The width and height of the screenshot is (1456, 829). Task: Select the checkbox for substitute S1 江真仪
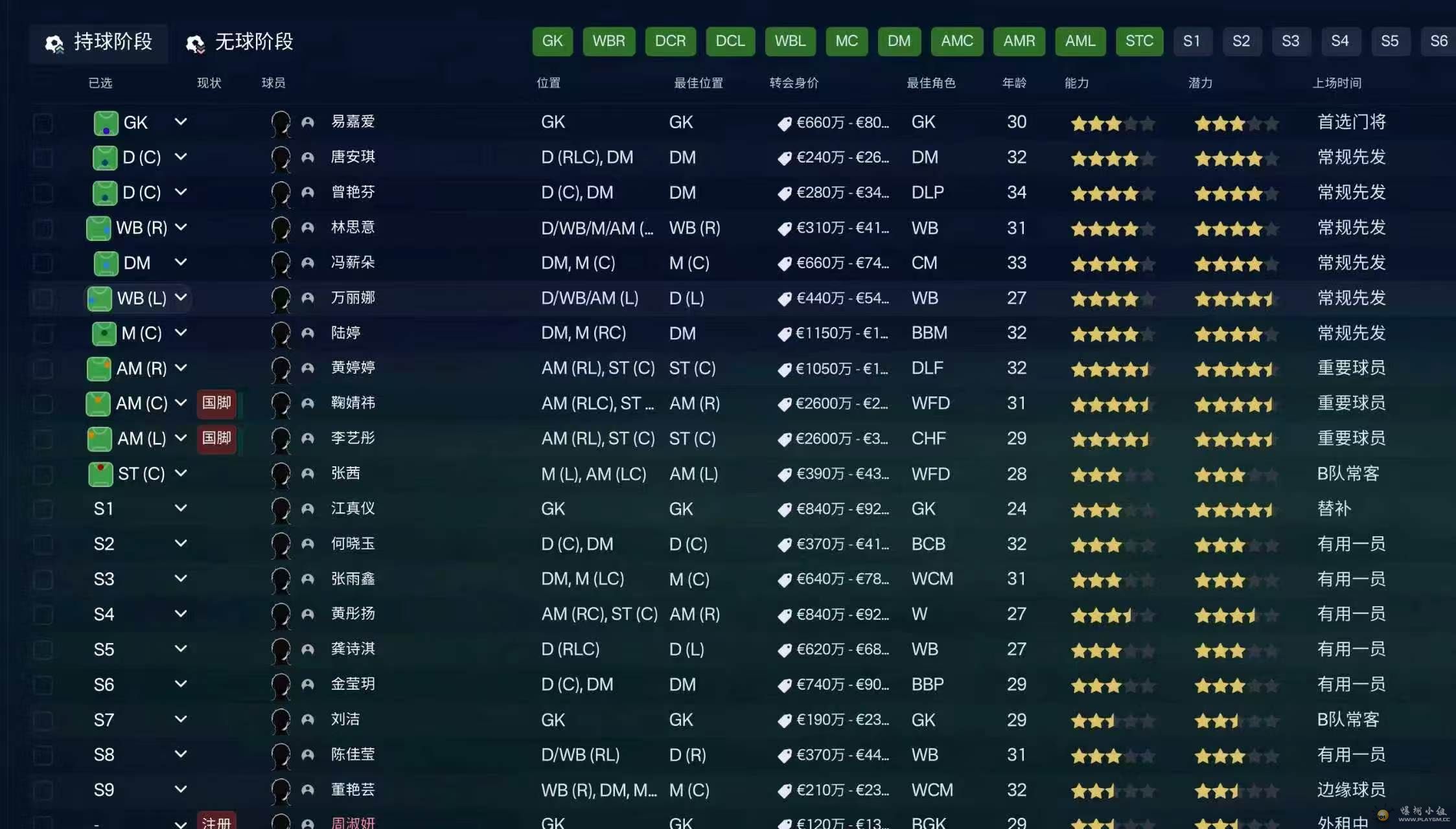click(43, 509)
